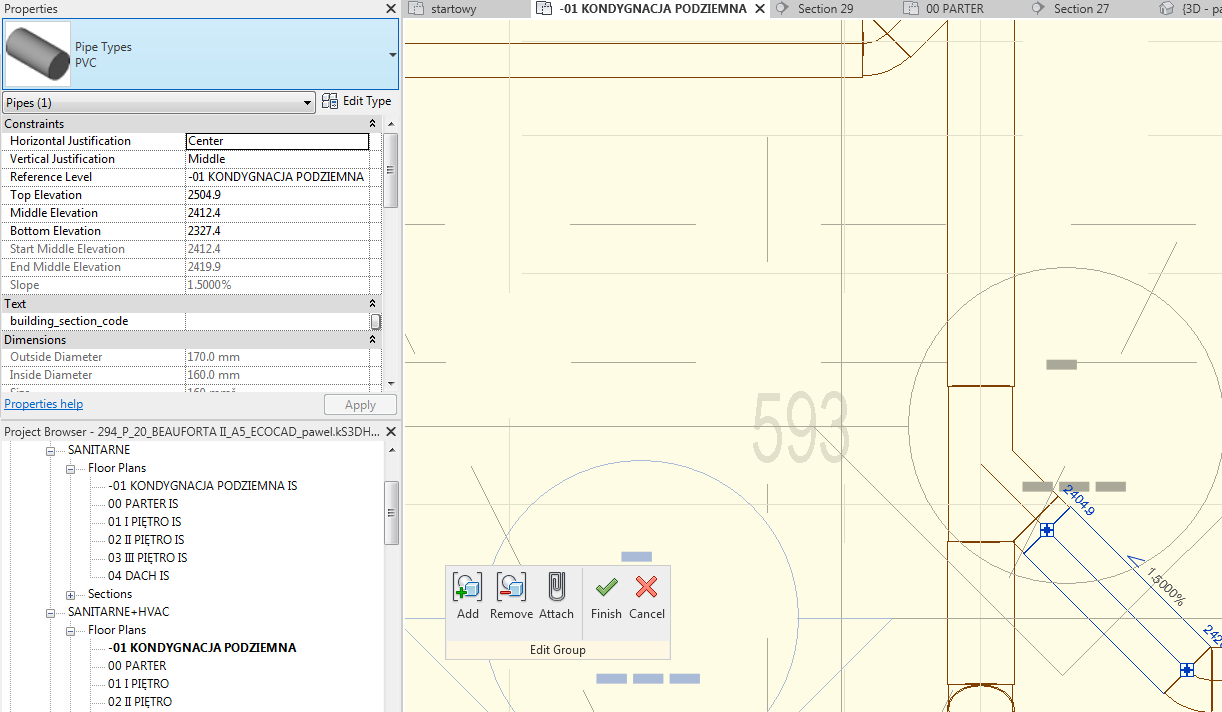
Task: Close the Properties panel
Action: [391, 8]
